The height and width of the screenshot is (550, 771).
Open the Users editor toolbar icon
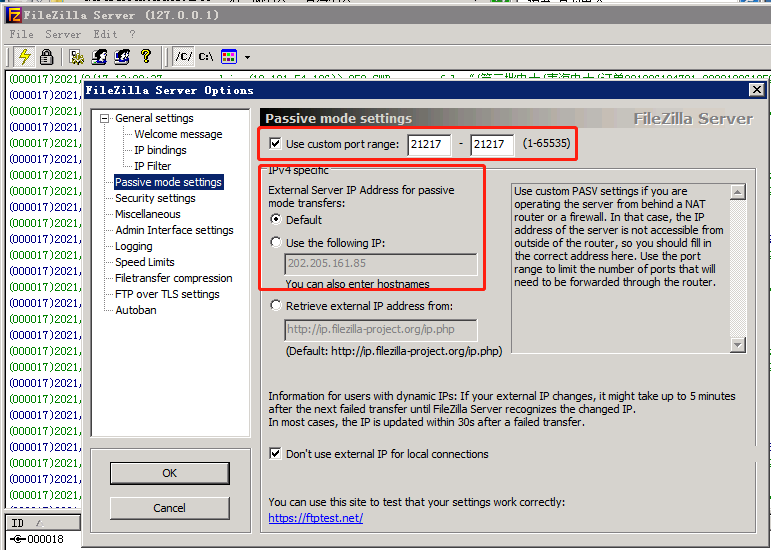point(99,57)
